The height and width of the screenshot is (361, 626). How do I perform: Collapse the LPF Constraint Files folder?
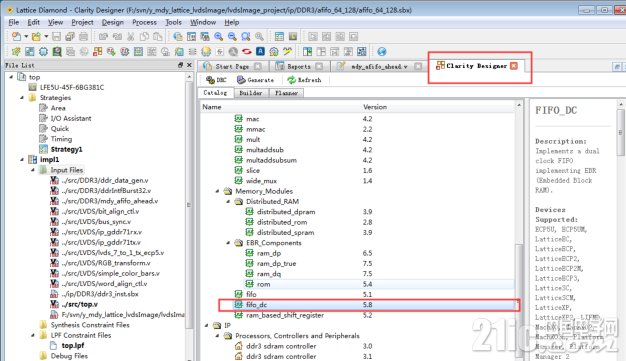tap(33, 335)
